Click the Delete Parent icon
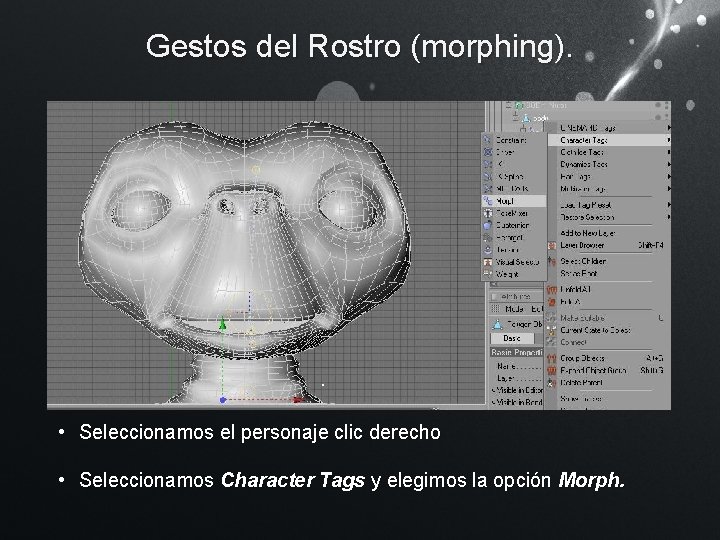This screenshot has height=540, width=720. (x=552, y=382)
